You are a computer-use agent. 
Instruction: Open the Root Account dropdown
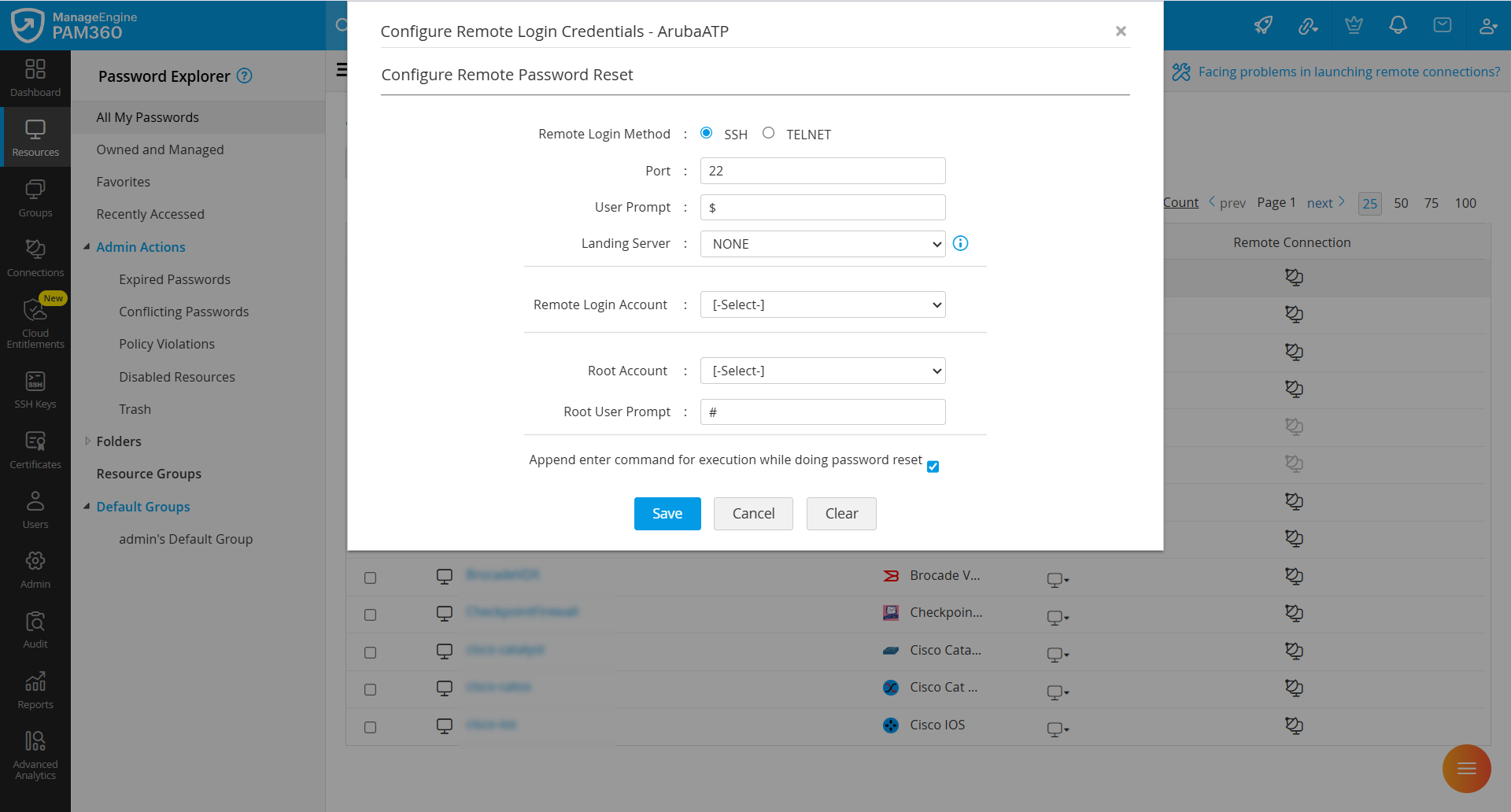pyautogui.click(x=822, y=371)
